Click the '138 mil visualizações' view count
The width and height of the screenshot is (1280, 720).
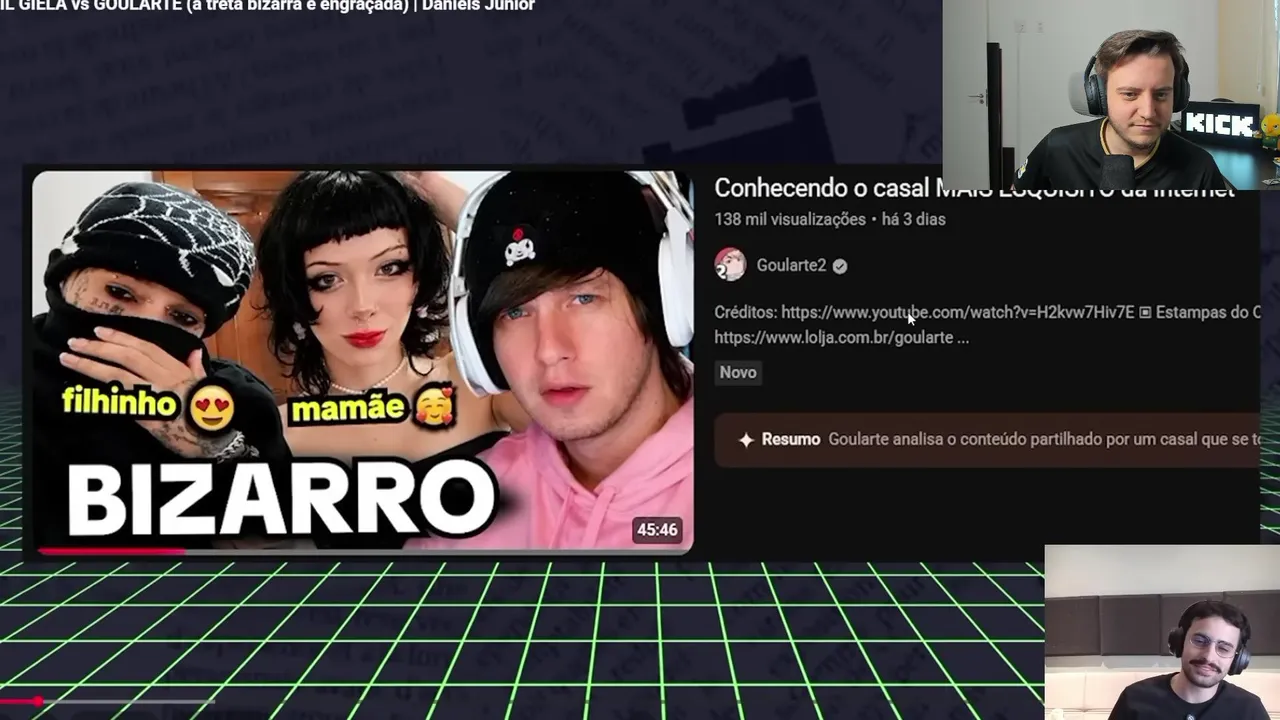(x=790, y=220)
